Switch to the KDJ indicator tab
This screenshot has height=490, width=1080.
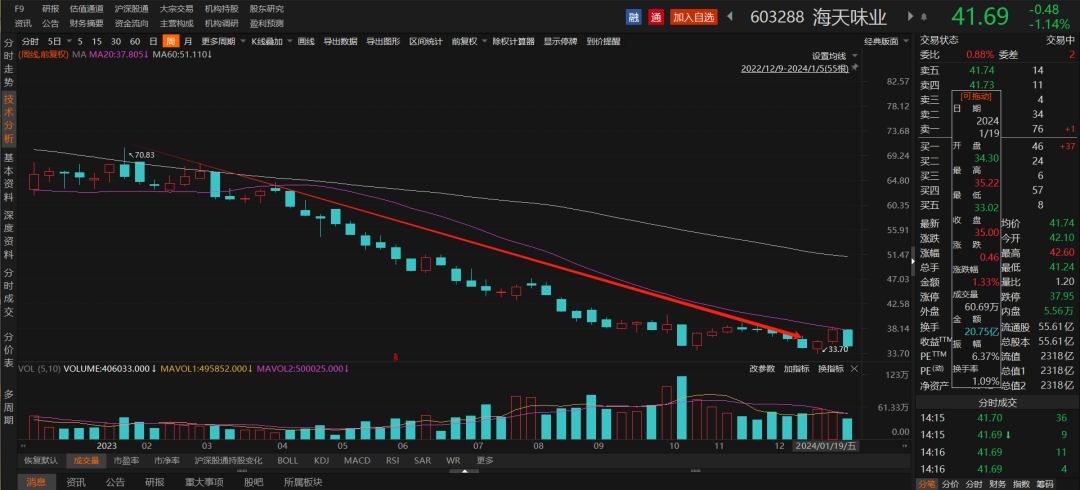pyautogui.click(x=322, y=460)
